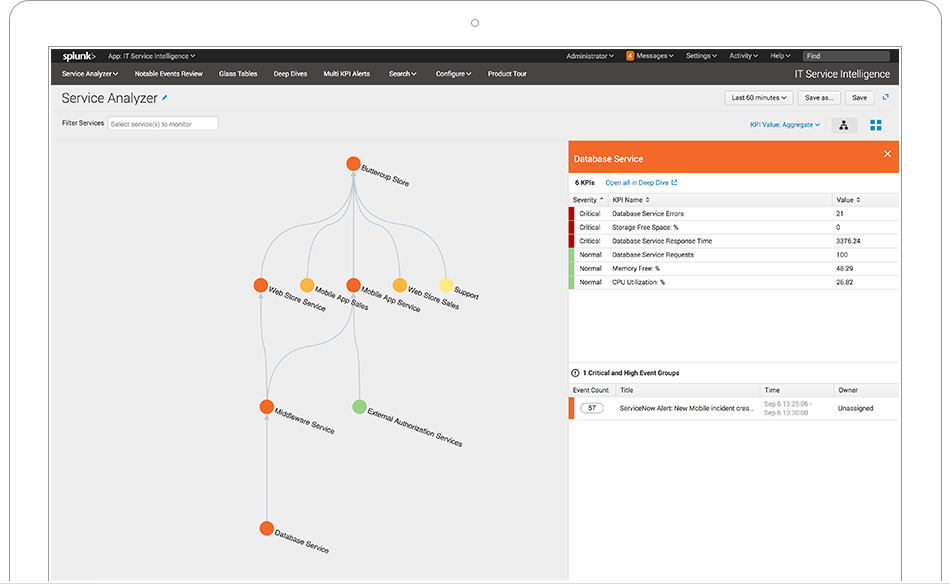This screenshot has height=584, width=950.
Task: Expand the Settings menu
Action: 702,56
